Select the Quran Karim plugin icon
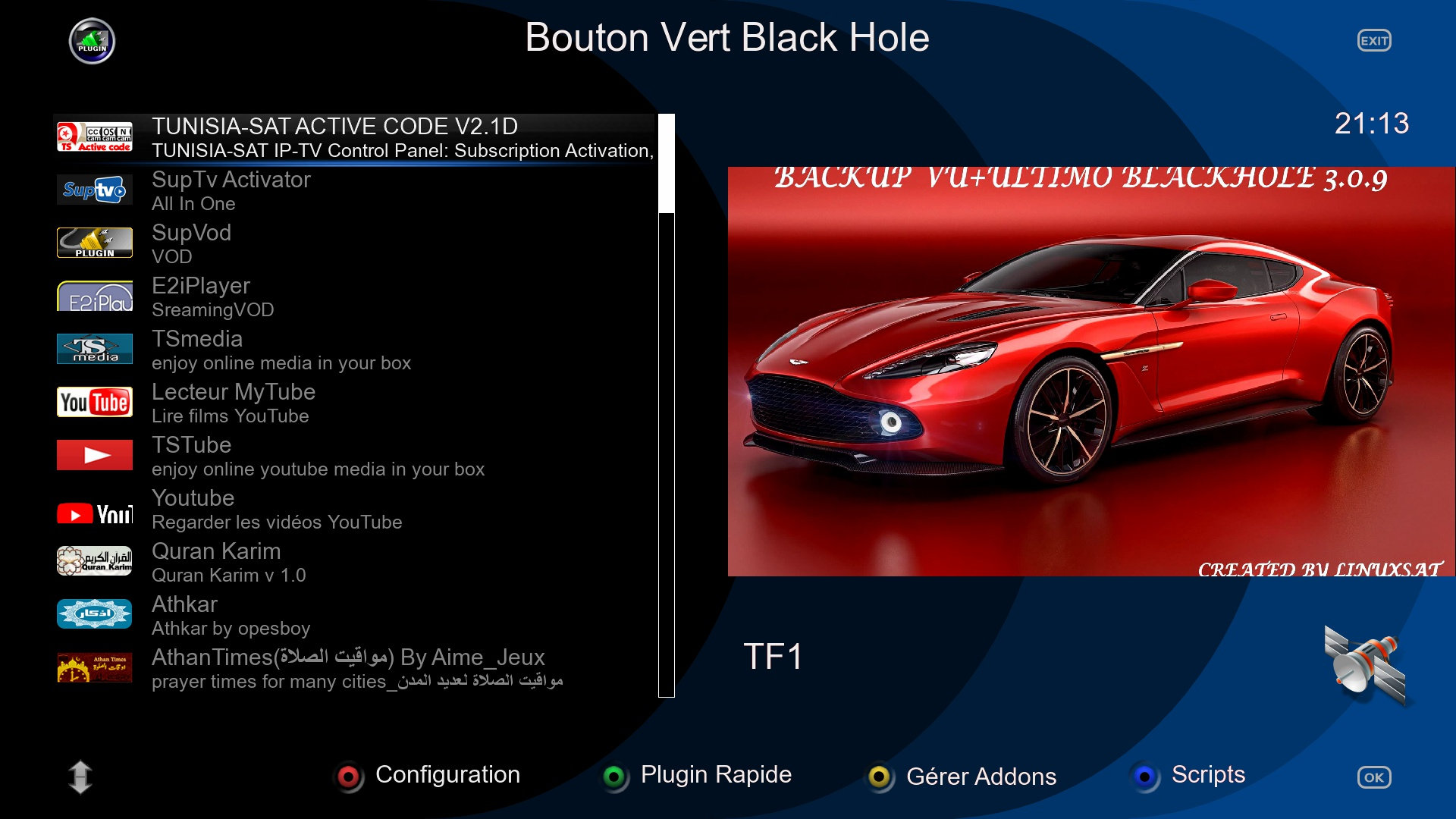 click(94, 561)
